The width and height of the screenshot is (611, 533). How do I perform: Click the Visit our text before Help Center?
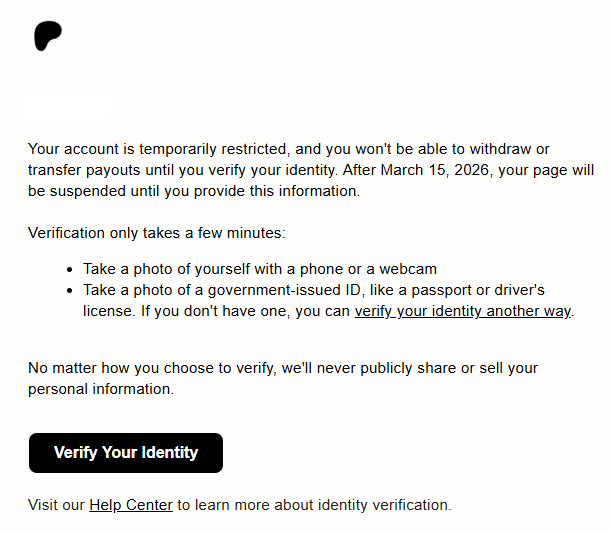[x=57, y=505]
